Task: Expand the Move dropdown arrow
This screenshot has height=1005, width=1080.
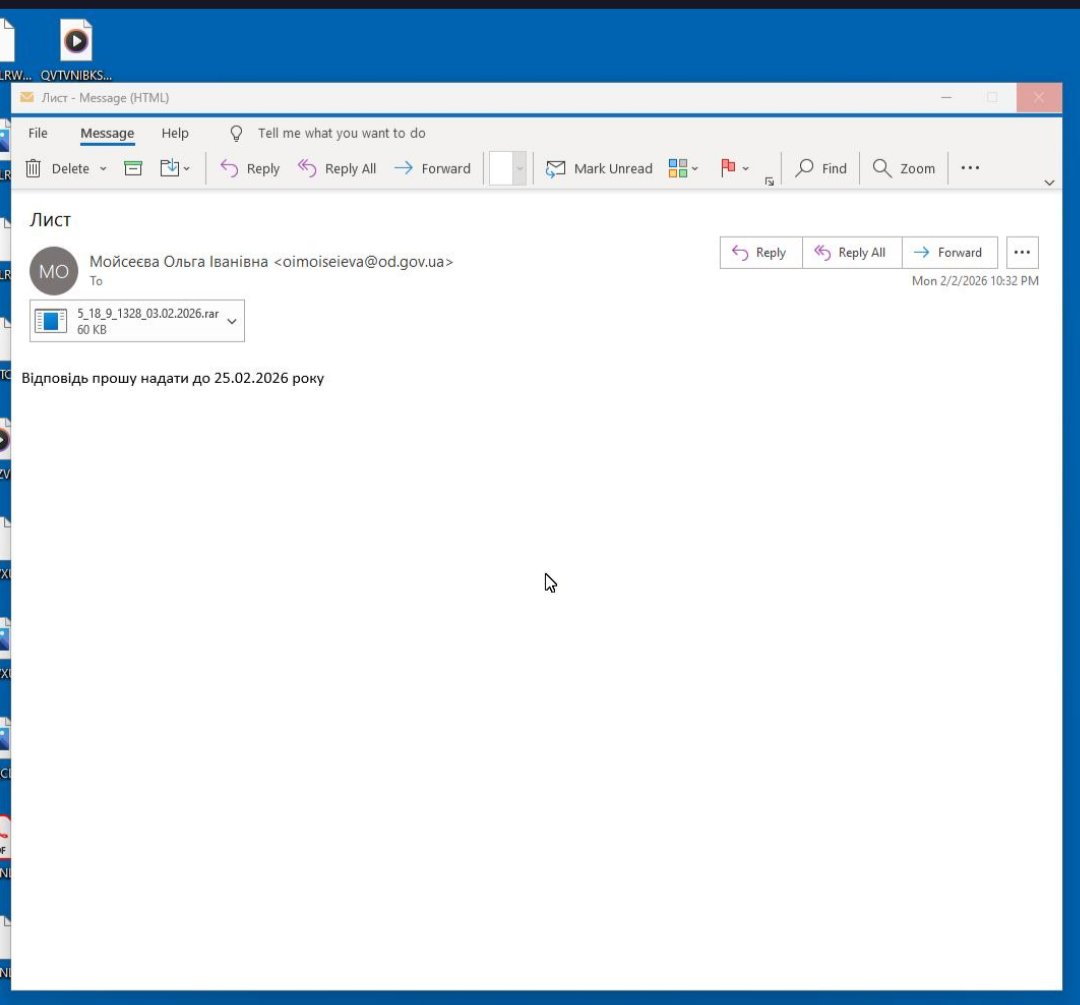Action: (187, 169)
